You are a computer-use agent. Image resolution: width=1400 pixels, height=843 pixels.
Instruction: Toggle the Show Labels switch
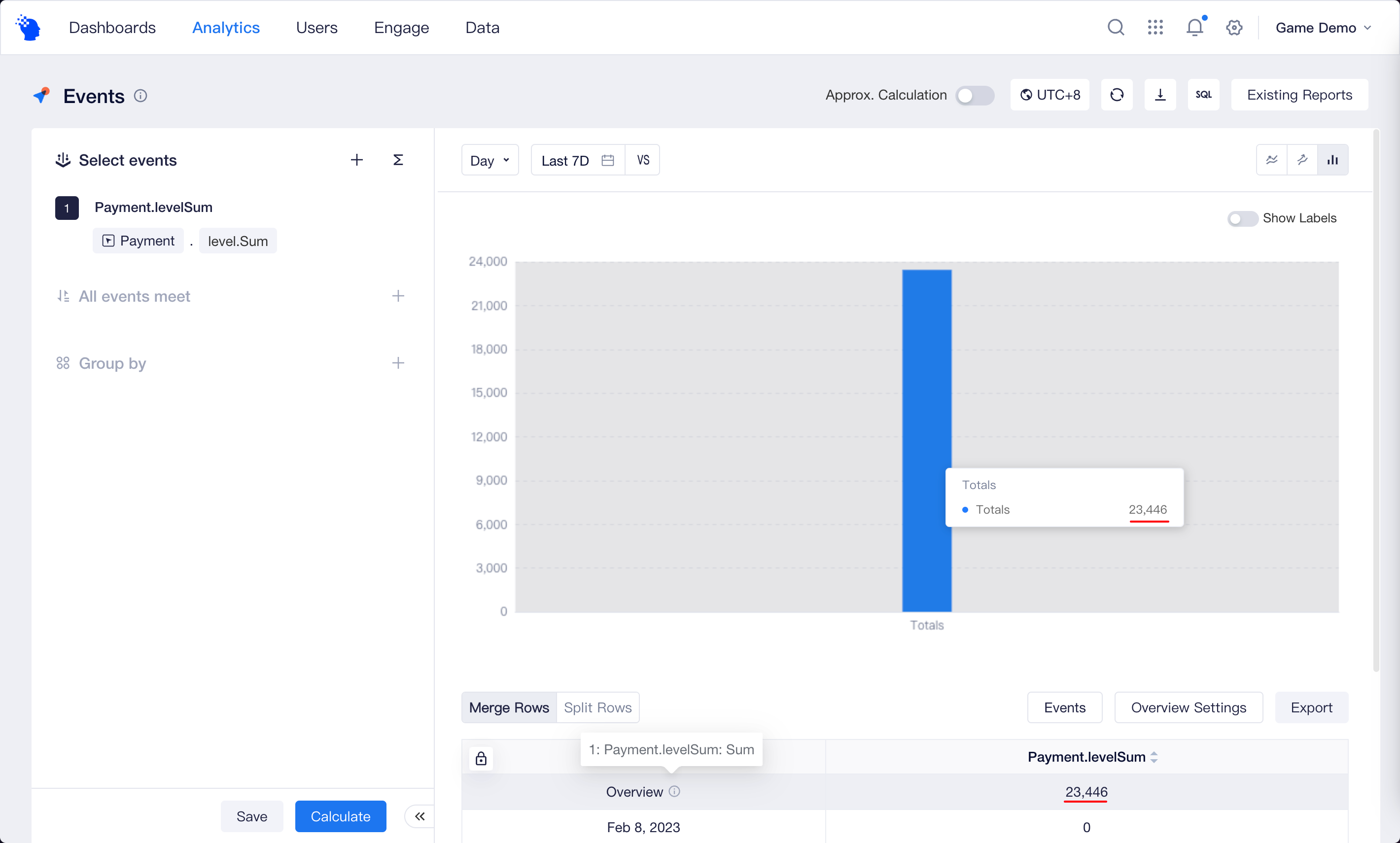pyautogui.click(x=1242, y=219)
